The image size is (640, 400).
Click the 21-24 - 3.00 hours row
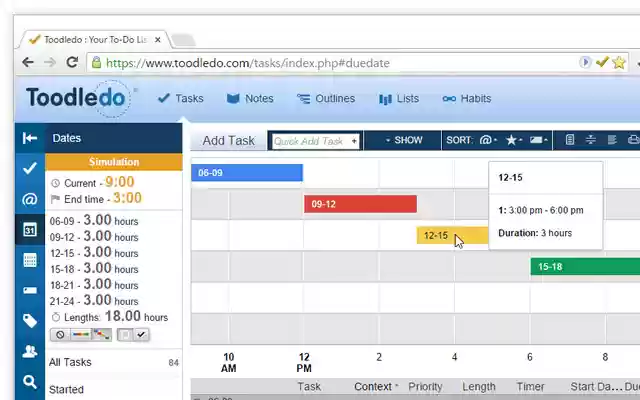click(94, 300)
